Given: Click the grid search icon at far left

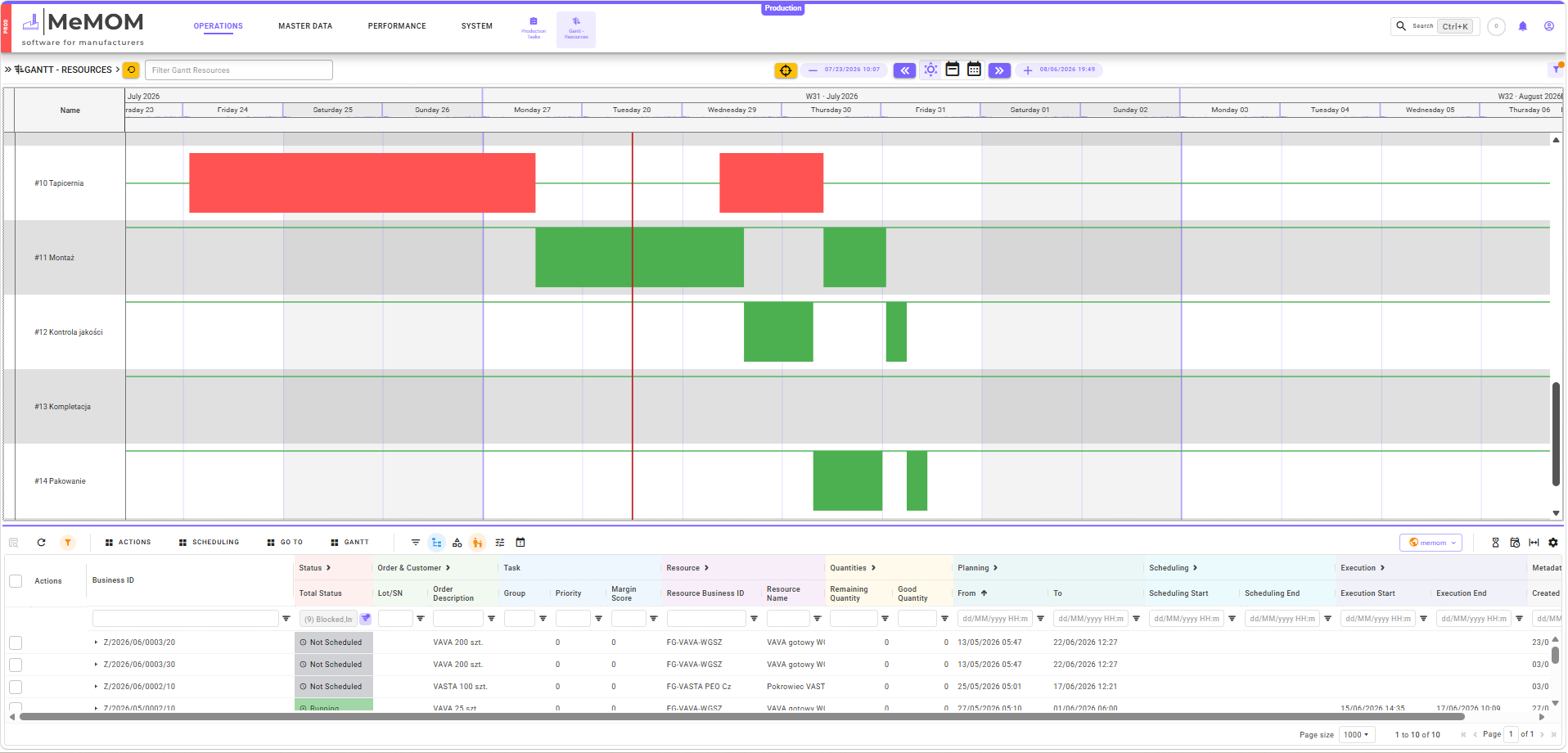Looking at the screenshot, I should pyautogui.click(x=14, y=543).
